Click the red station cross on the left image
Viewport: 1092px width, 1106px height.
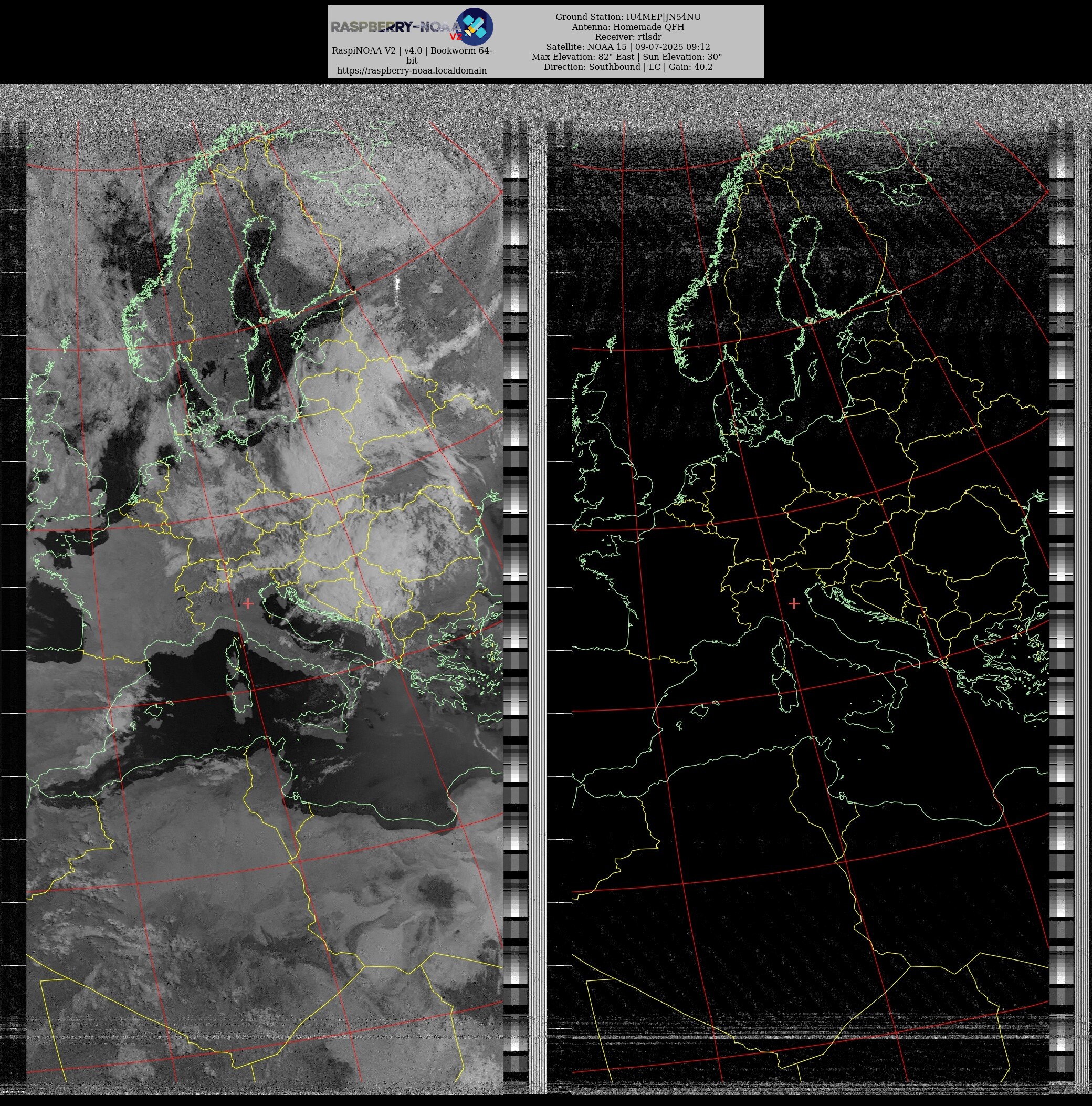[248, 603]
